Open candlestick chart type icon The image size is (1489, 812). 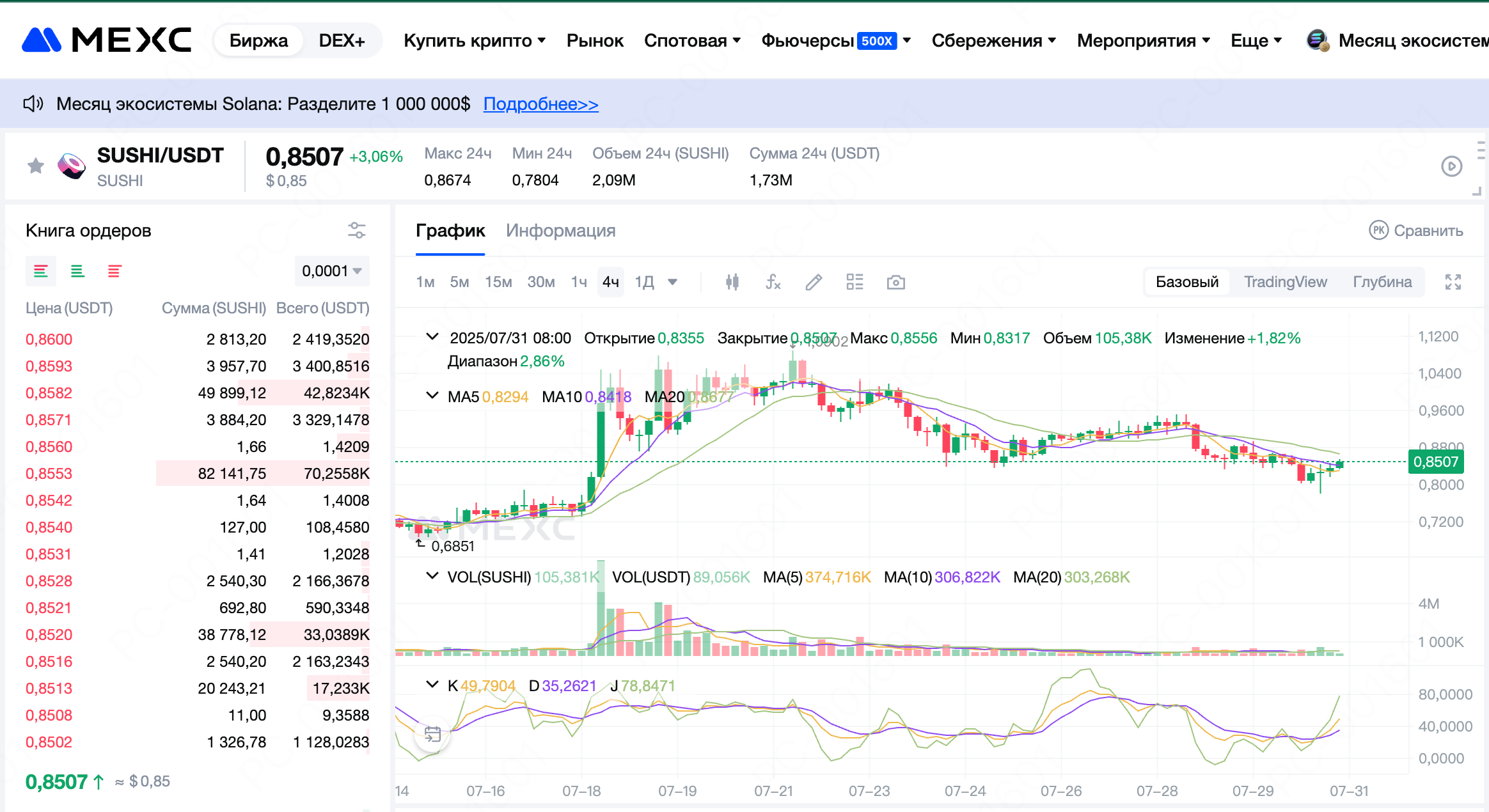(732, 282)
